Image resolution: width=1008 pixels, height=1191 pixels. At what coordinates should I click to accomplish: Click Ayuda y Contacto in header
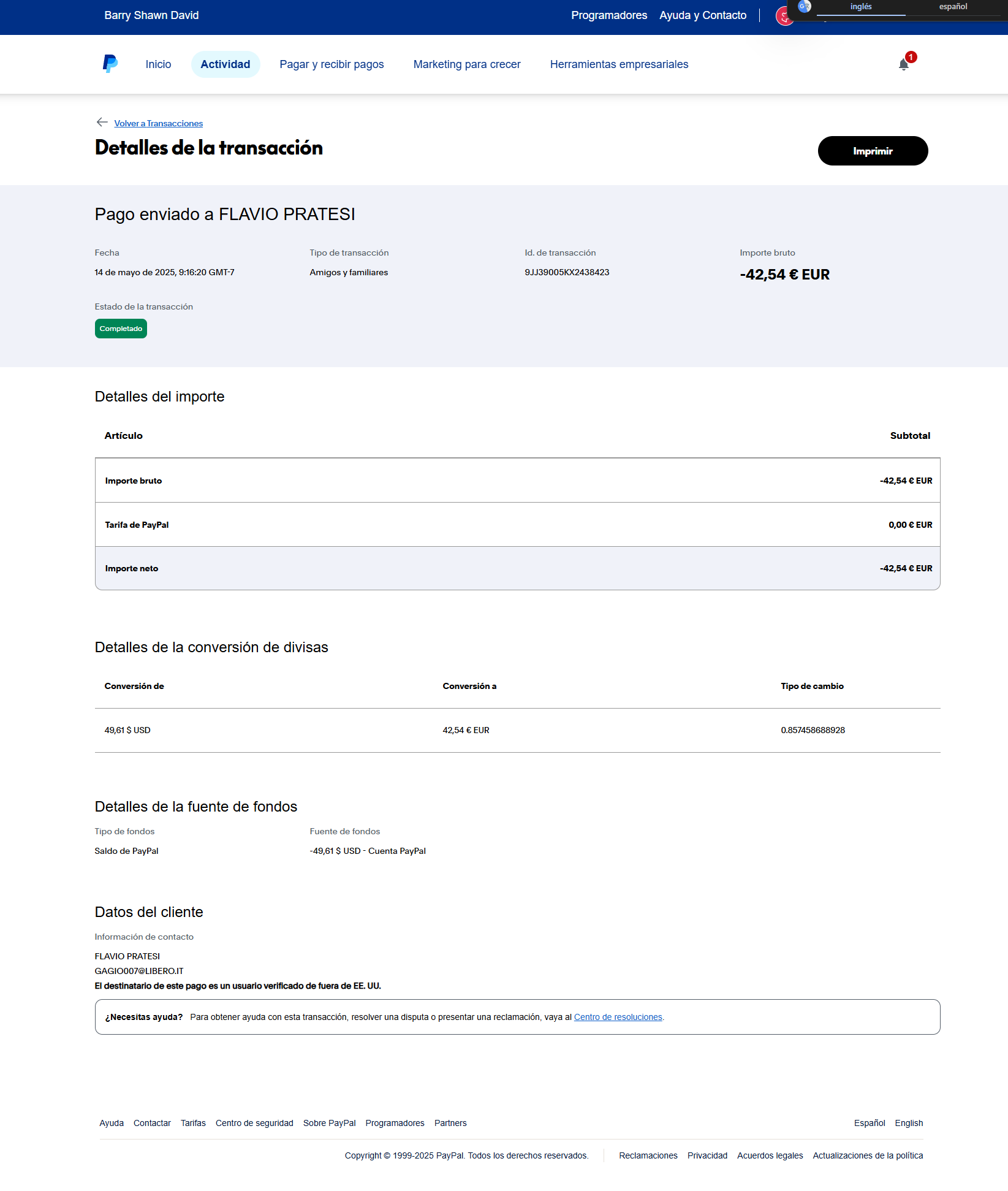pos(703,15)
